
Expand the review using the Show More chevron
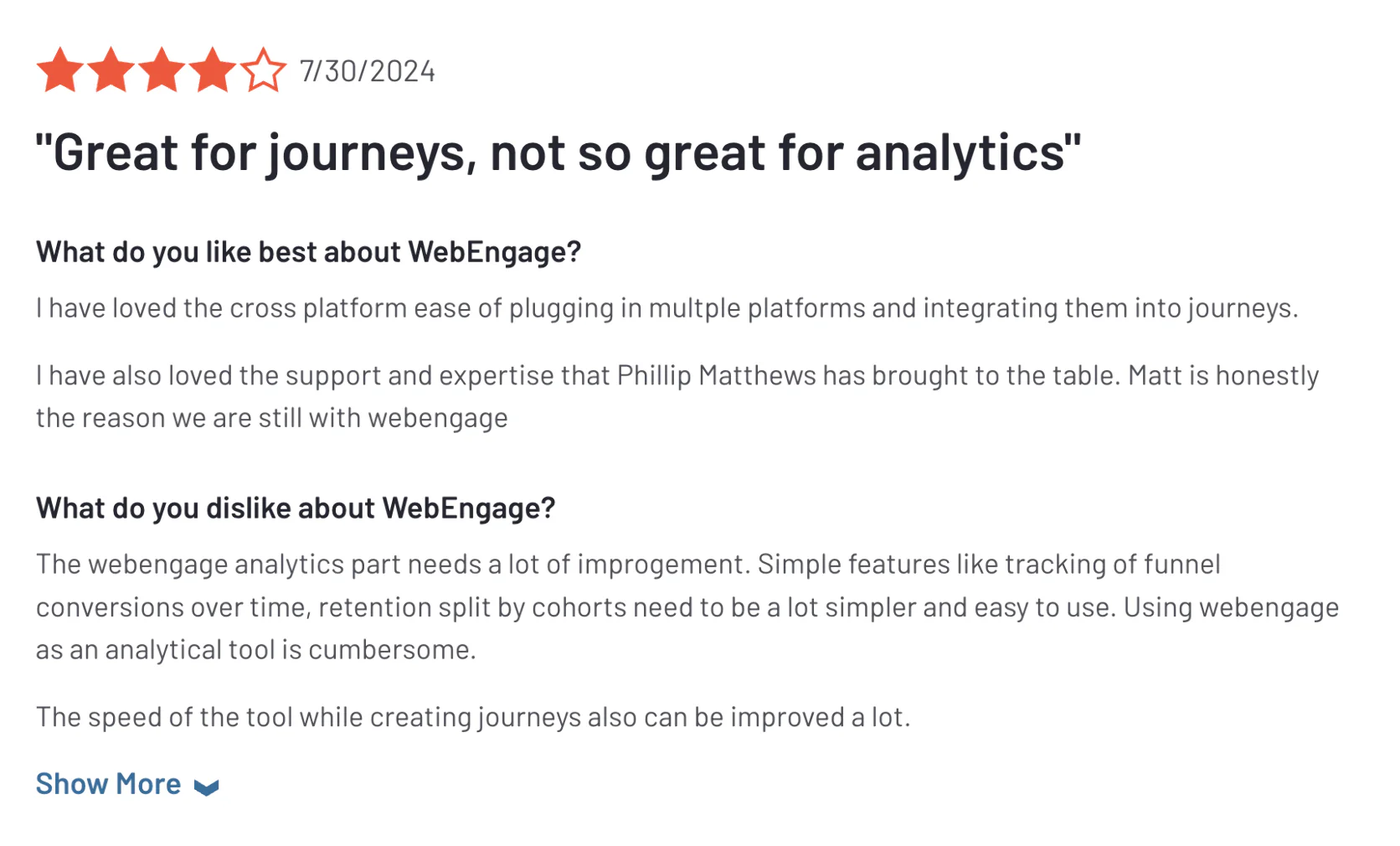tap(206, 787)
